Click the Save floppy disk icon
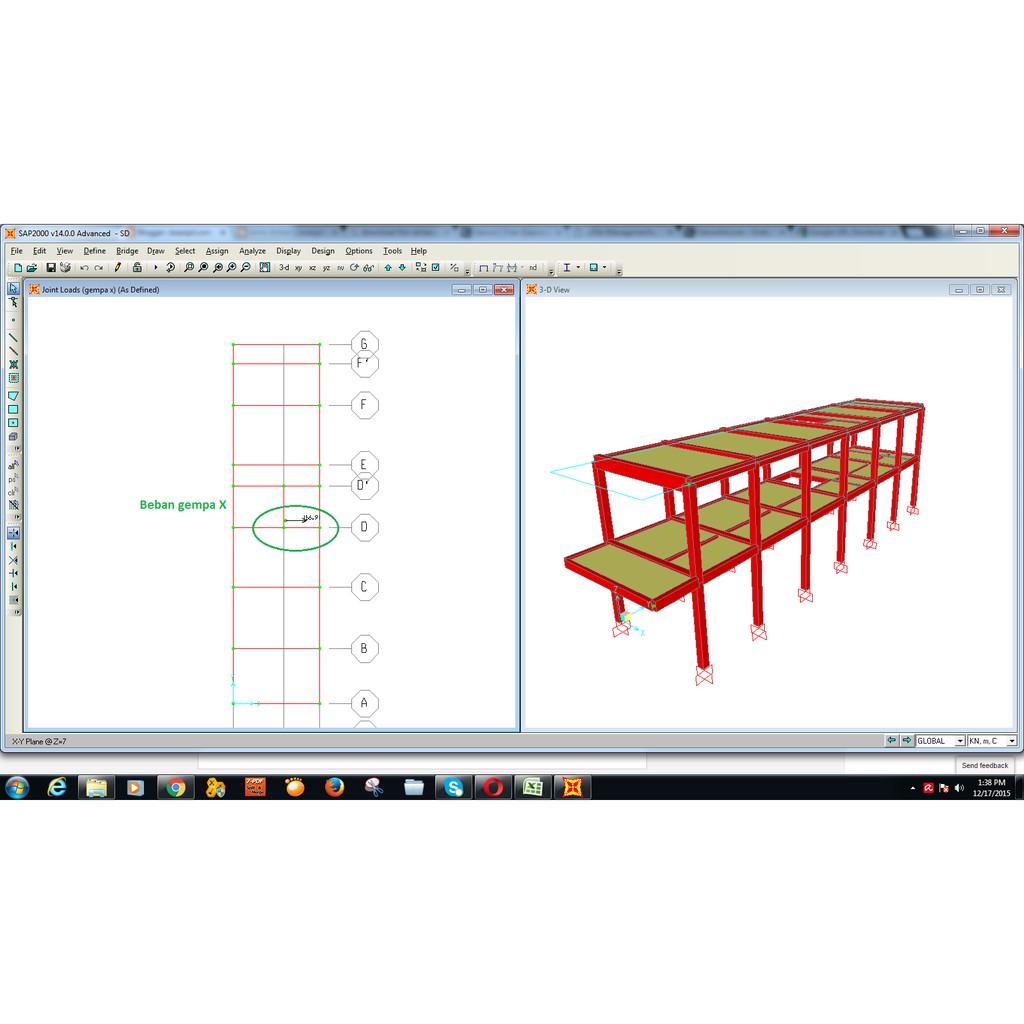This screenshot has width=1024, height=1024. point(51,268)
